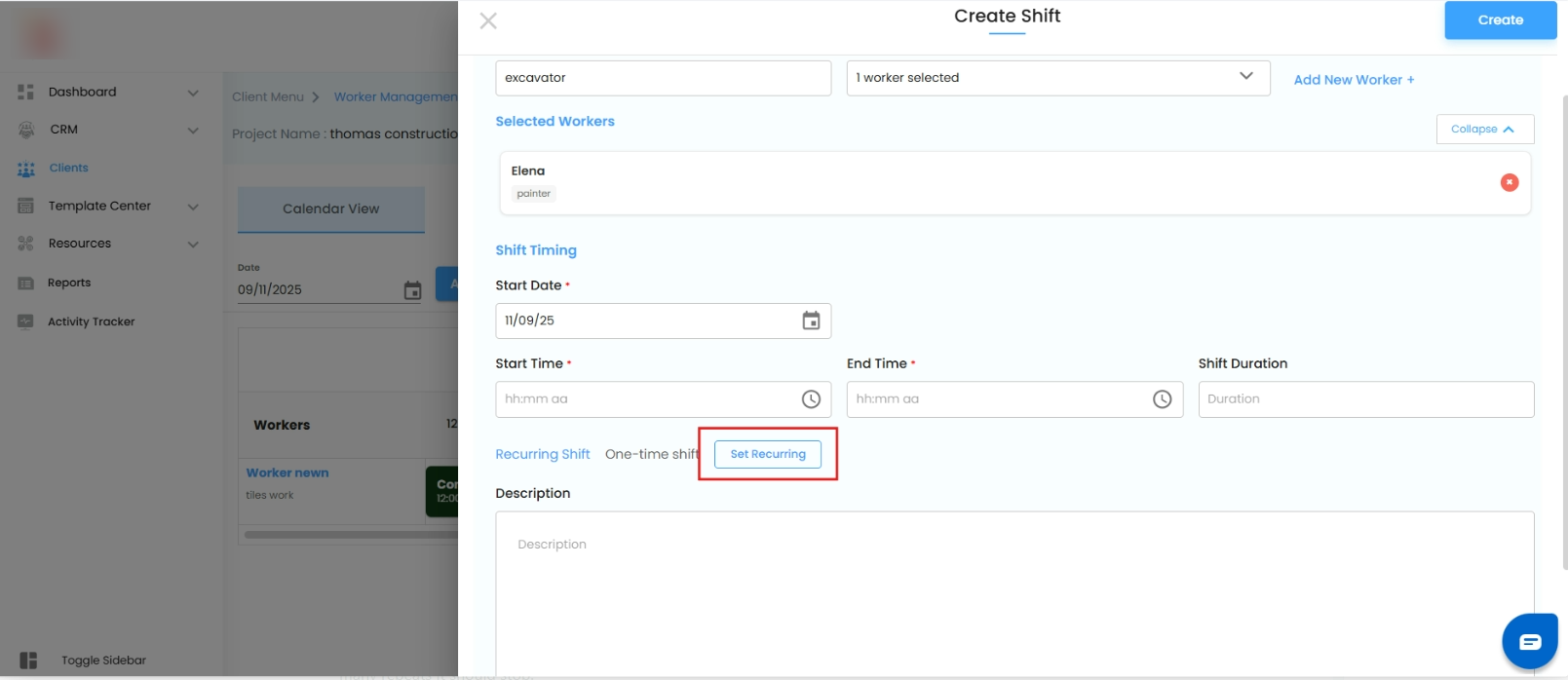Click the Set Recurring button
The width and height of the screenshot is (1568, 680).
pyautogui.click(x=768, y=454)
